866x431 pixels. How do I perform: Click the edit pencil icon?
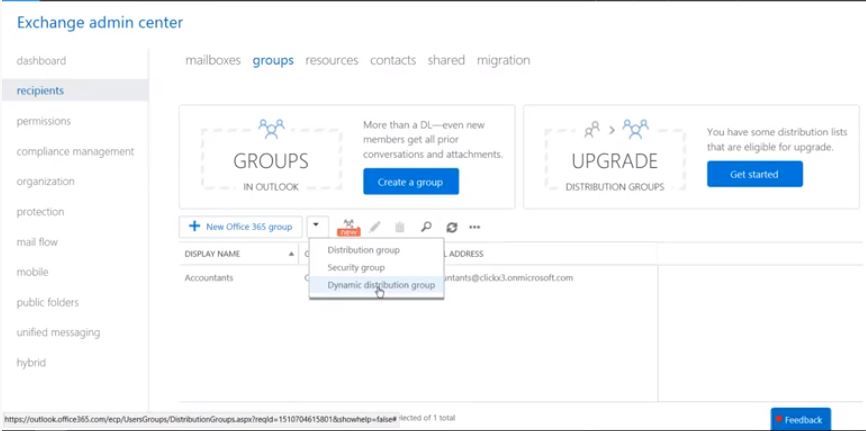[375, 227]
